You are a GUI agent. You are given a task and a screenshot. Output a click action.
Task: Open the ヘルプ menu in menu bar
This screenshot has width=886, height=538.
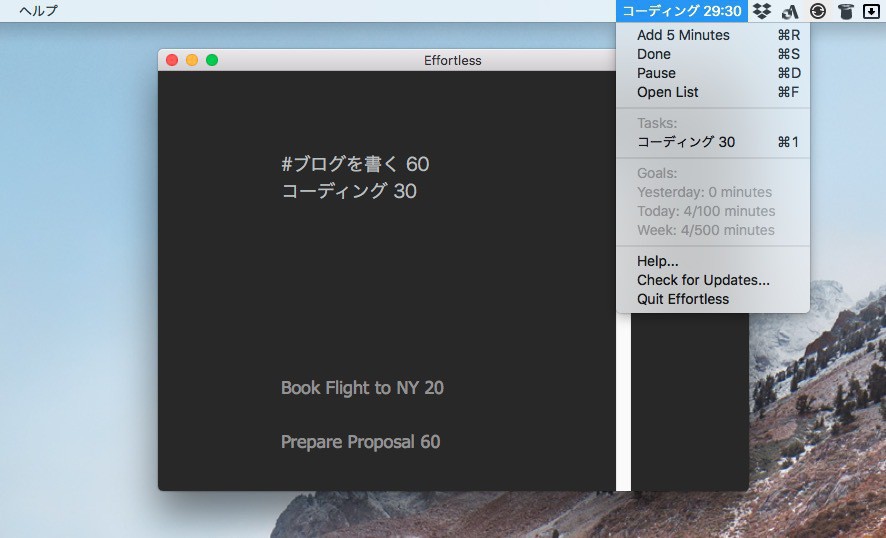pyautogui.click(x=38, y=11)
